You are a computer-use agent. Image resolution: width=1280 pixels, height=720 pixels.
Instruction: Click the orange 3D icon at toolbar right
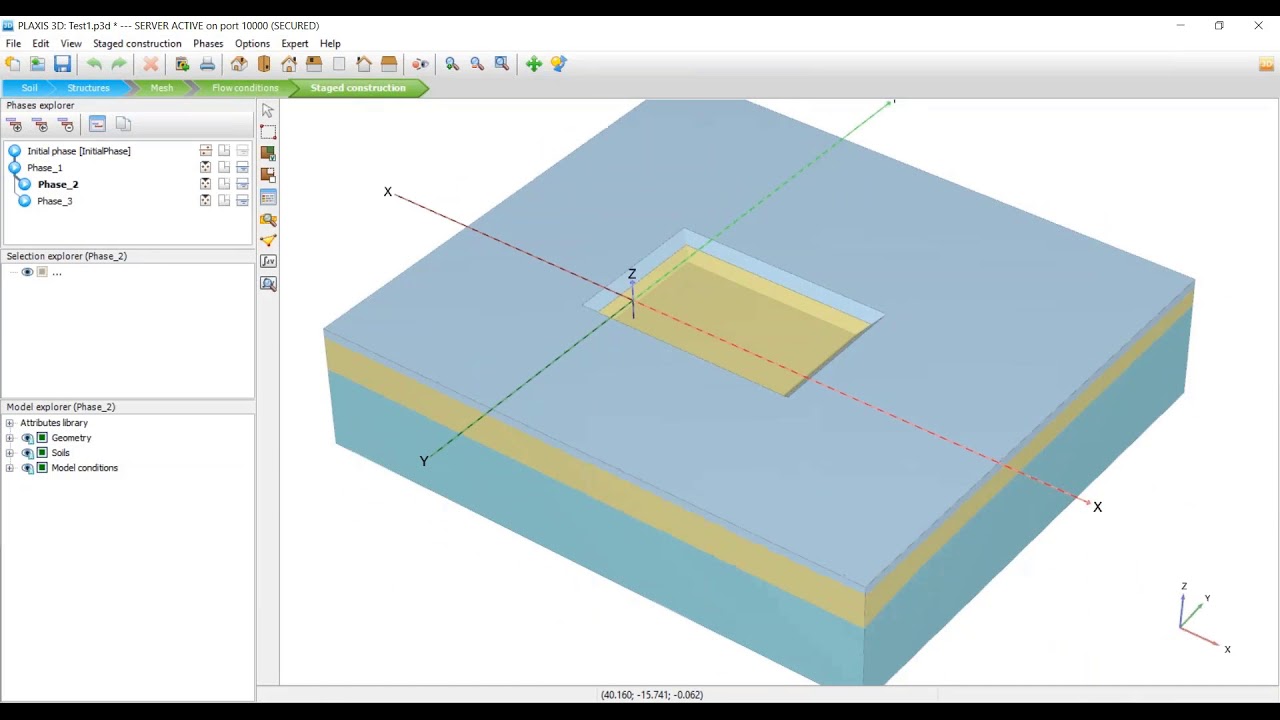tap(1266, 64)
